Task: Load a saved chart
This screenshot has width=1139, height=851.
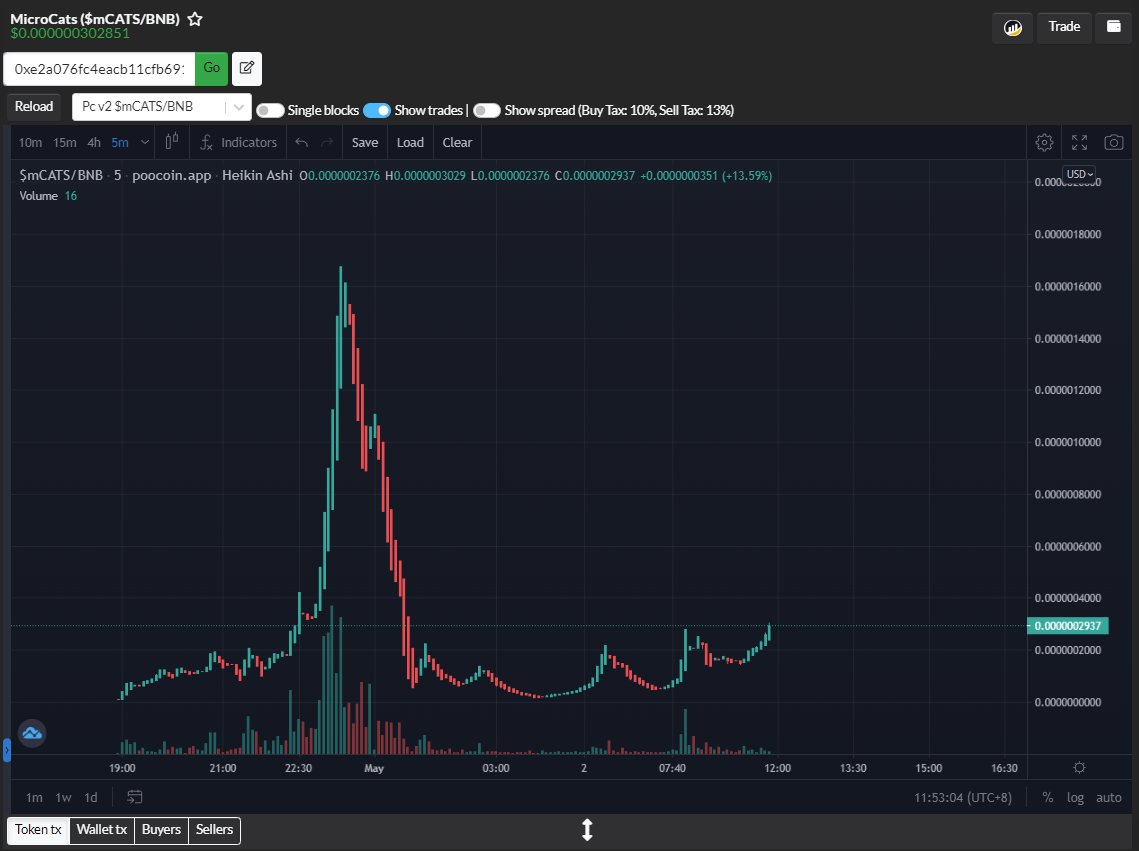Action: pos(410,142)
